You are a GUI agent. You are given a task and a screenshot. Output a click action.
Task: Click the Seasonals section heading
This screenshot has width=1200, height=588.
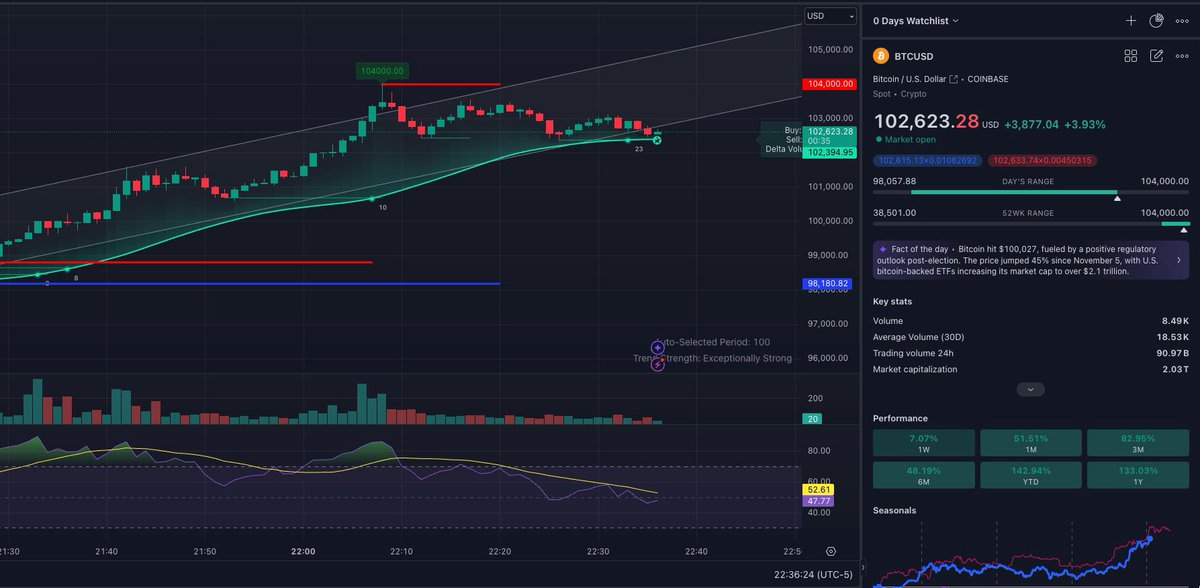(x=895, y=510)
